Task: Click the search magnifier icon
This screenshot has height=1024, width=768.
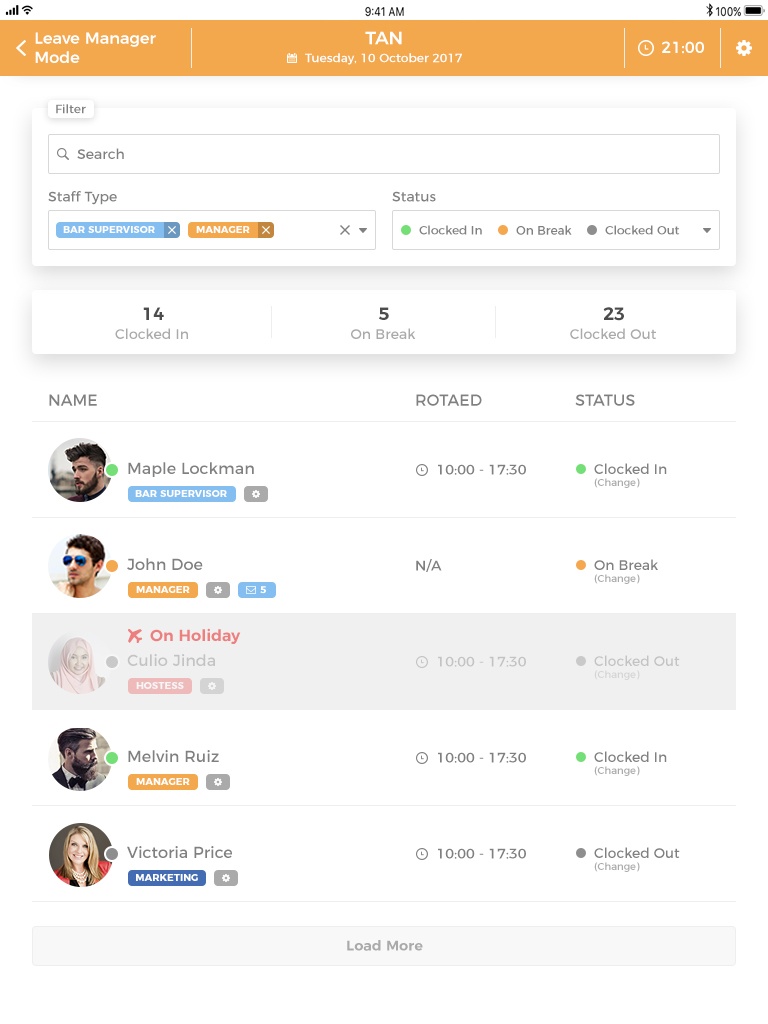Action: 63,154
